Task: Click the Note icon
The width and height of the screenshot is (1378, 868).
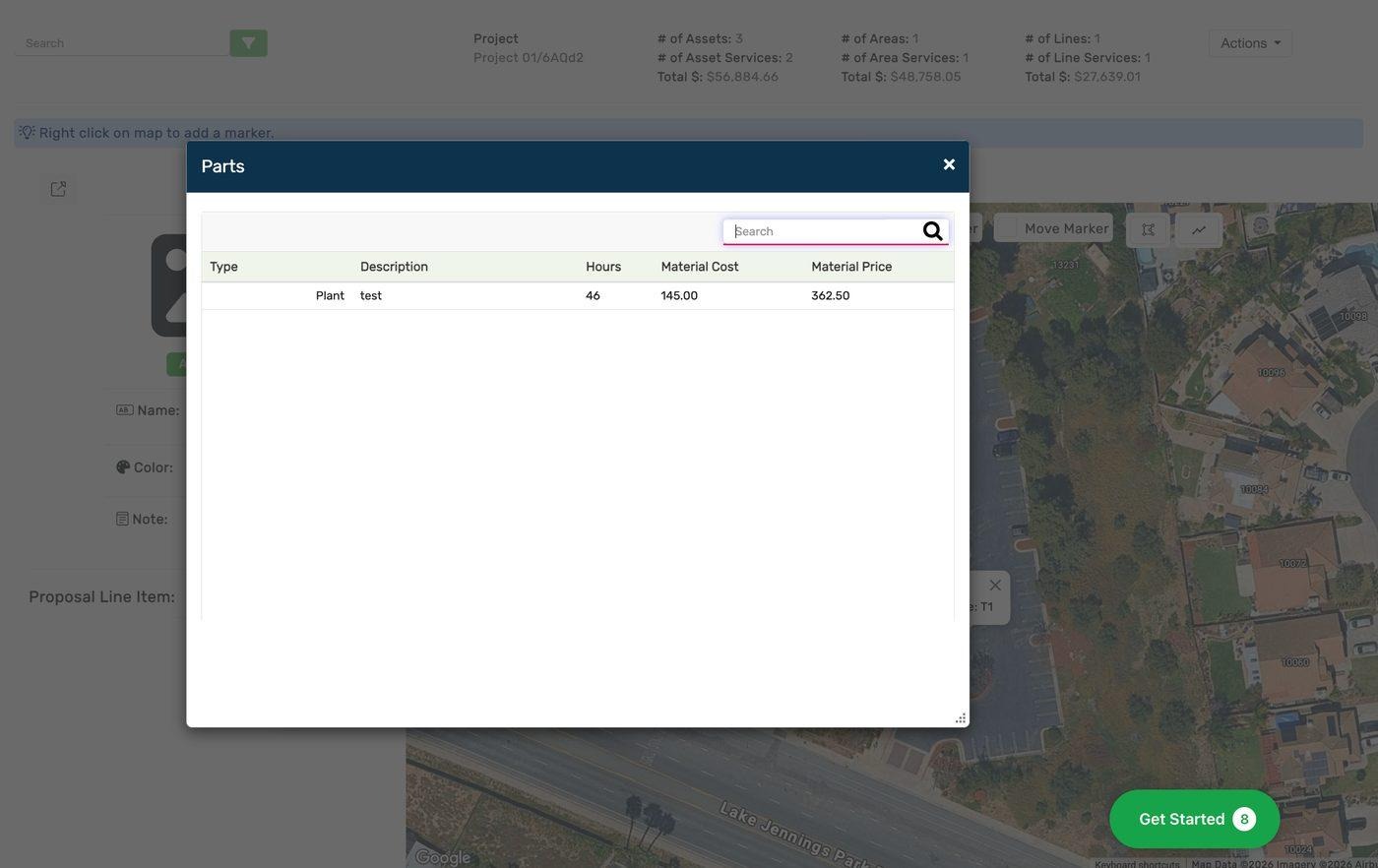Action: (122, 519)
